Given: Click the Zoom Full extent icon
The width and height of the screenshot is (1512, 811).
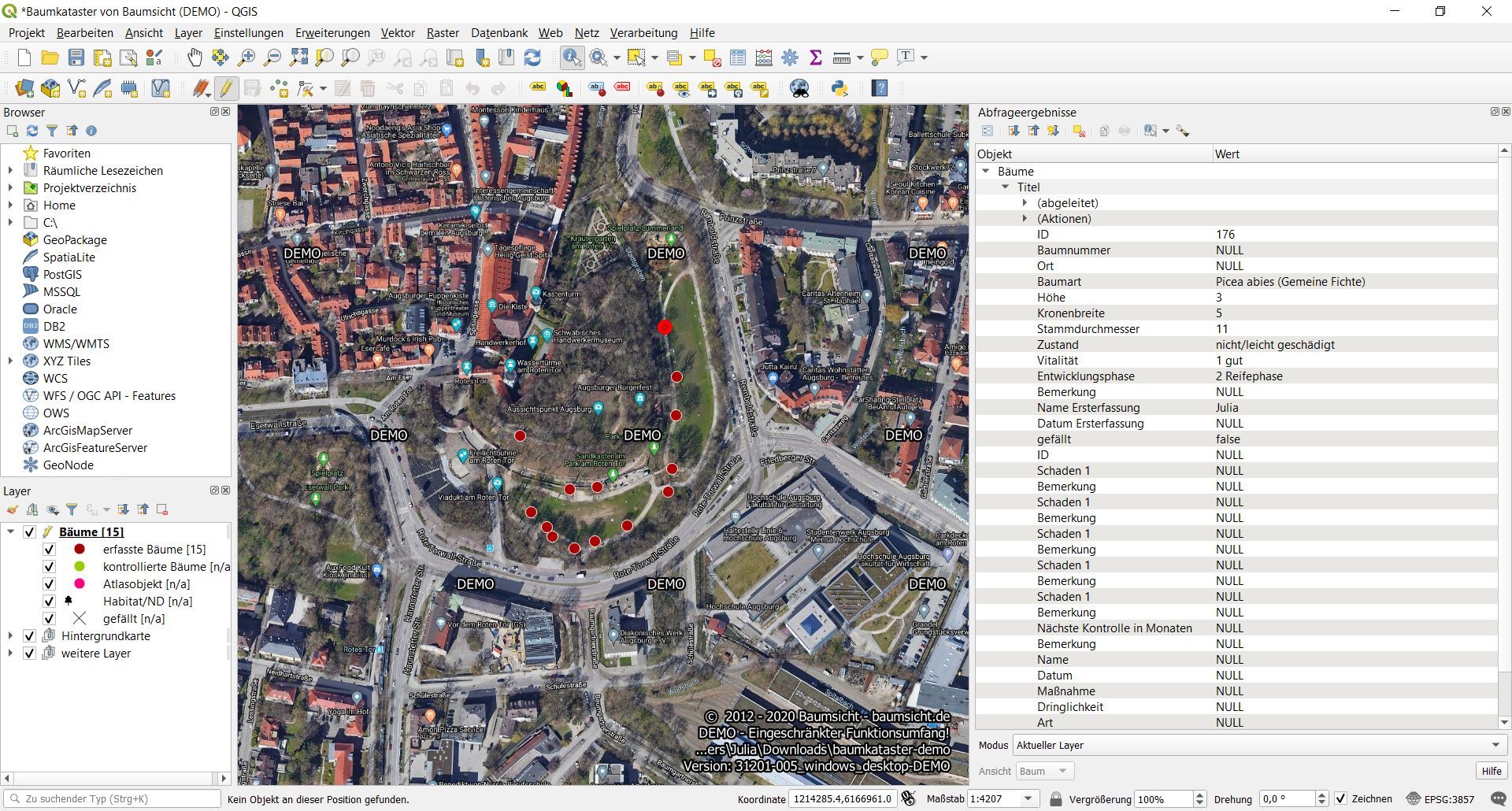Looking at the screenshot, I should (x=298, y=57).
